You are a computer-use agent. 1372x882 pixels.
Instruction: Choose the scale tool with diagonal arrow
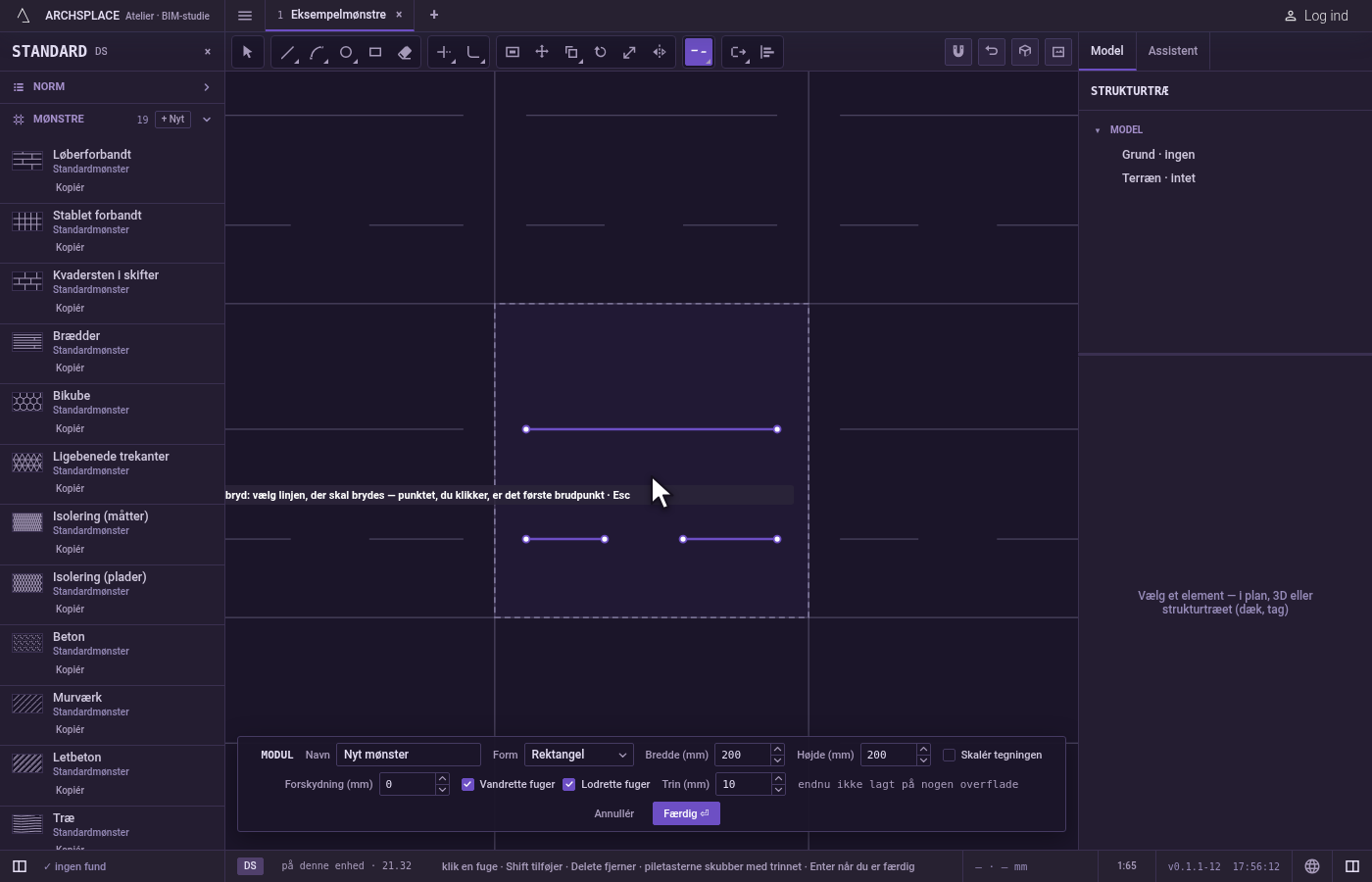coord(630,52)
